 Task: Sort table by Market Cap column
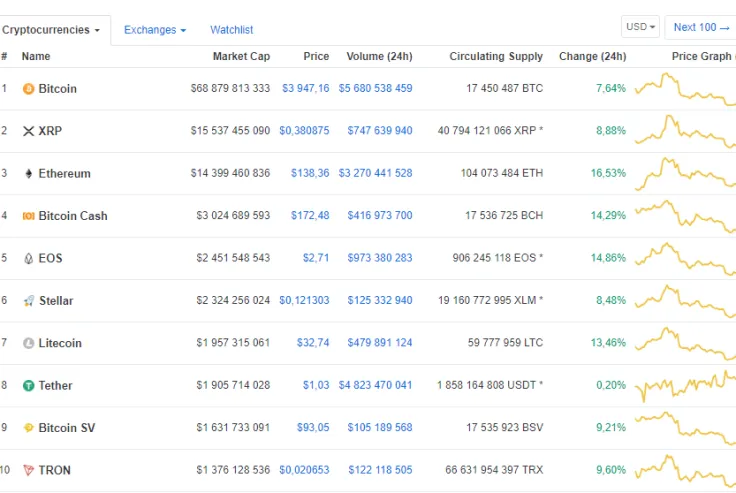[241, 56]
